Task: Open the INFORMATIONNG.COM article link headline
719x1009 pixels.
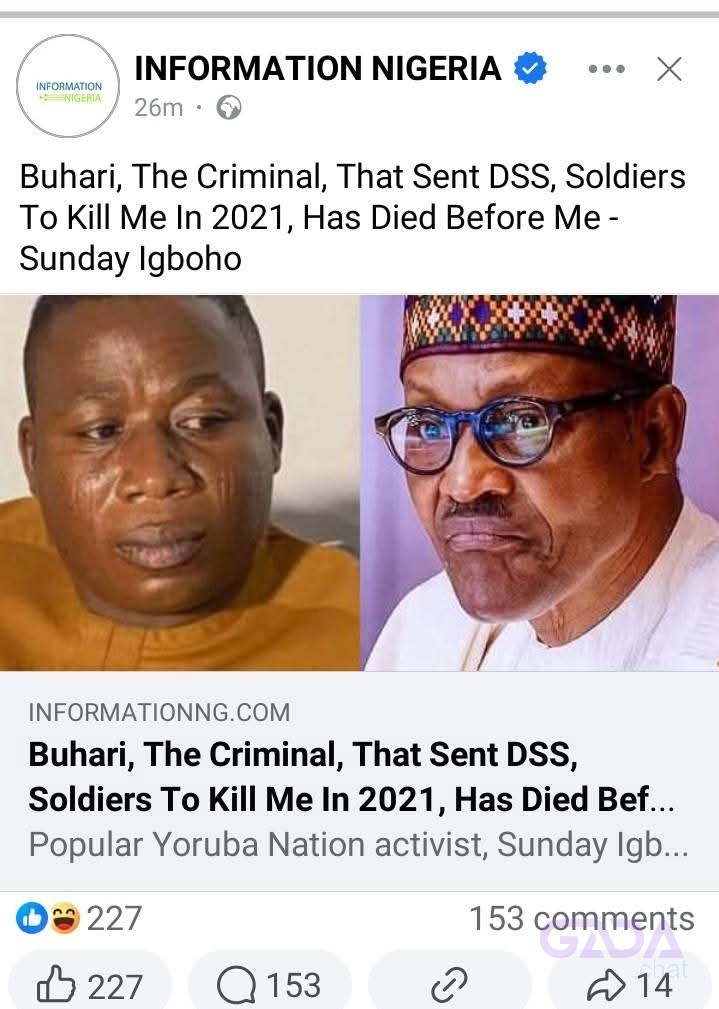Action: point(351,777)
